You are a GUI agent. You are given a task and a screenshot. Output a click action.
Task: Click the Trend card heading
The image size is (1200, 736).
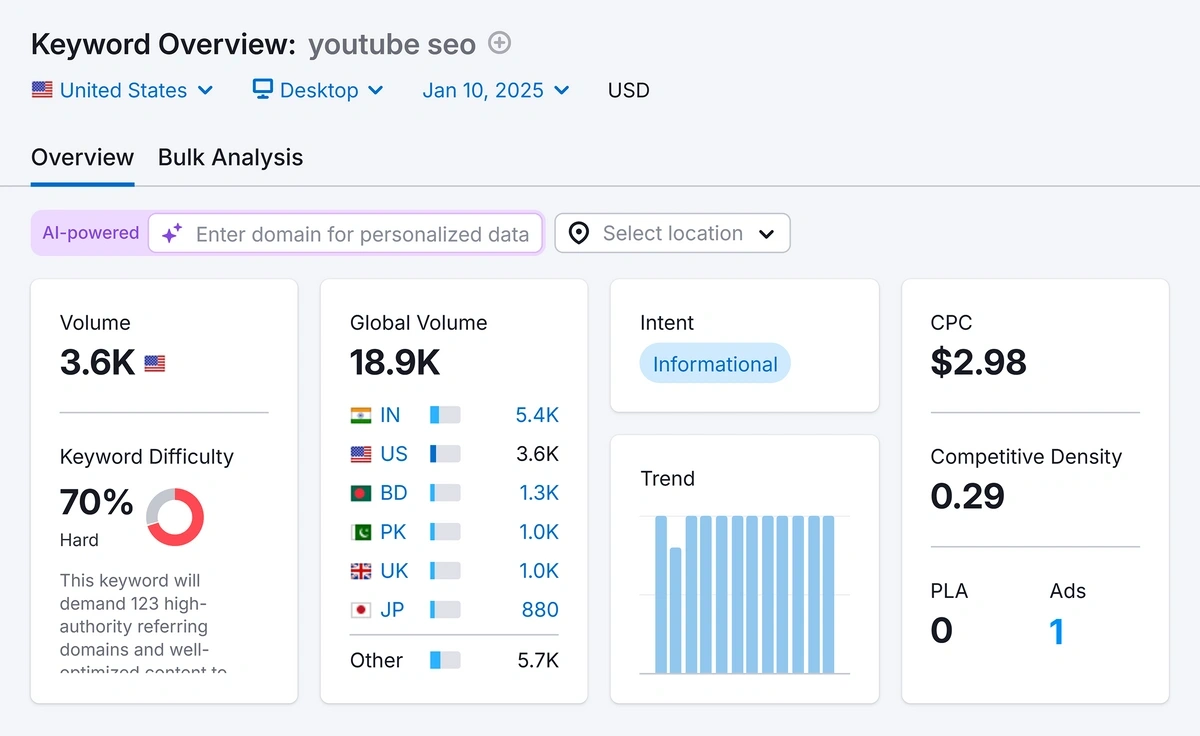(x=667, y=478)
